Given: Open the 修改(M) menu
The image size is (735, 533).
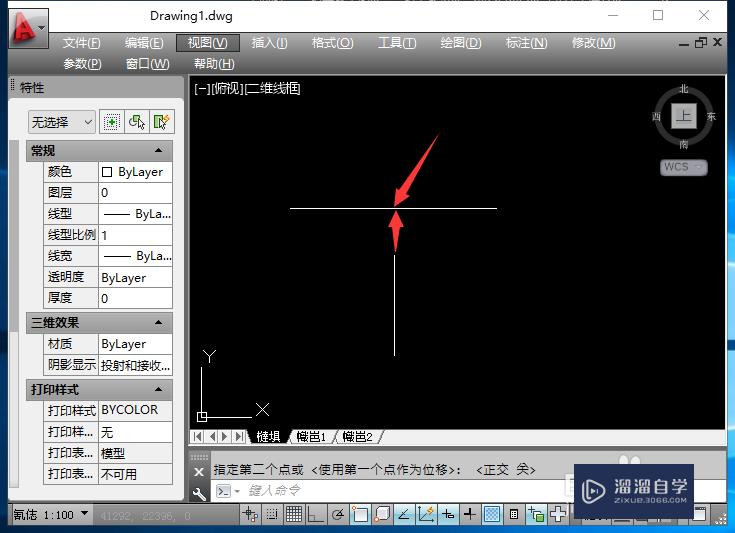Looking at the screenshot, I should click(x=593, y=43).
